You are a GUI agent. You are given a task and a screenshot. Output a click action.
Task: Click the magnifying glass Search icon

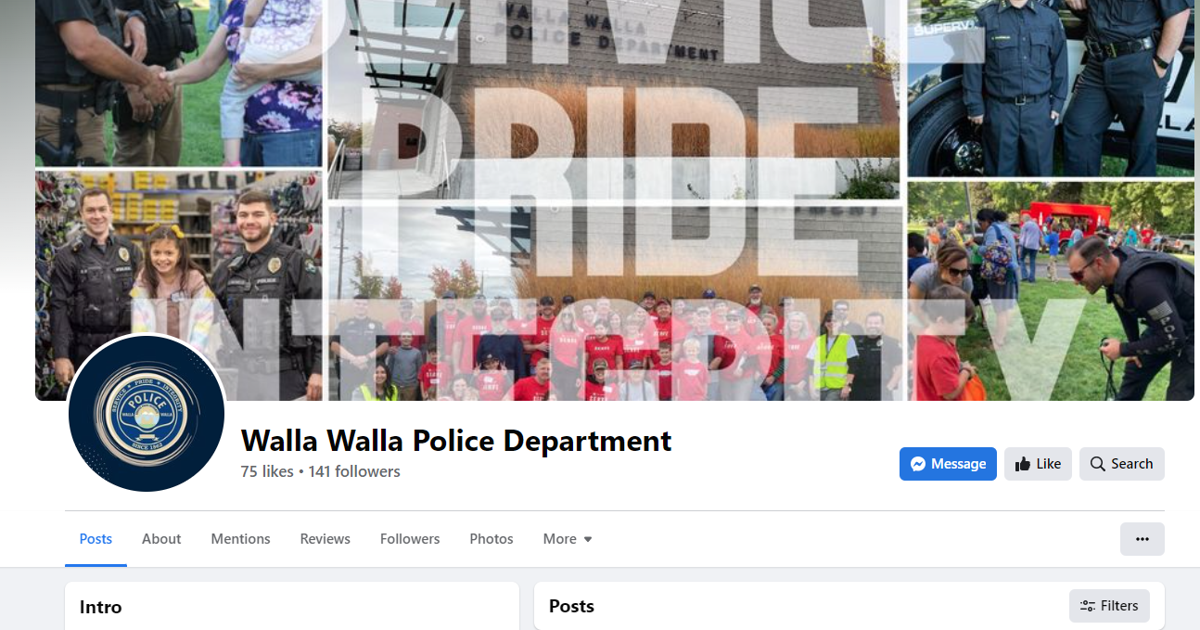(x=1097, y=464)
